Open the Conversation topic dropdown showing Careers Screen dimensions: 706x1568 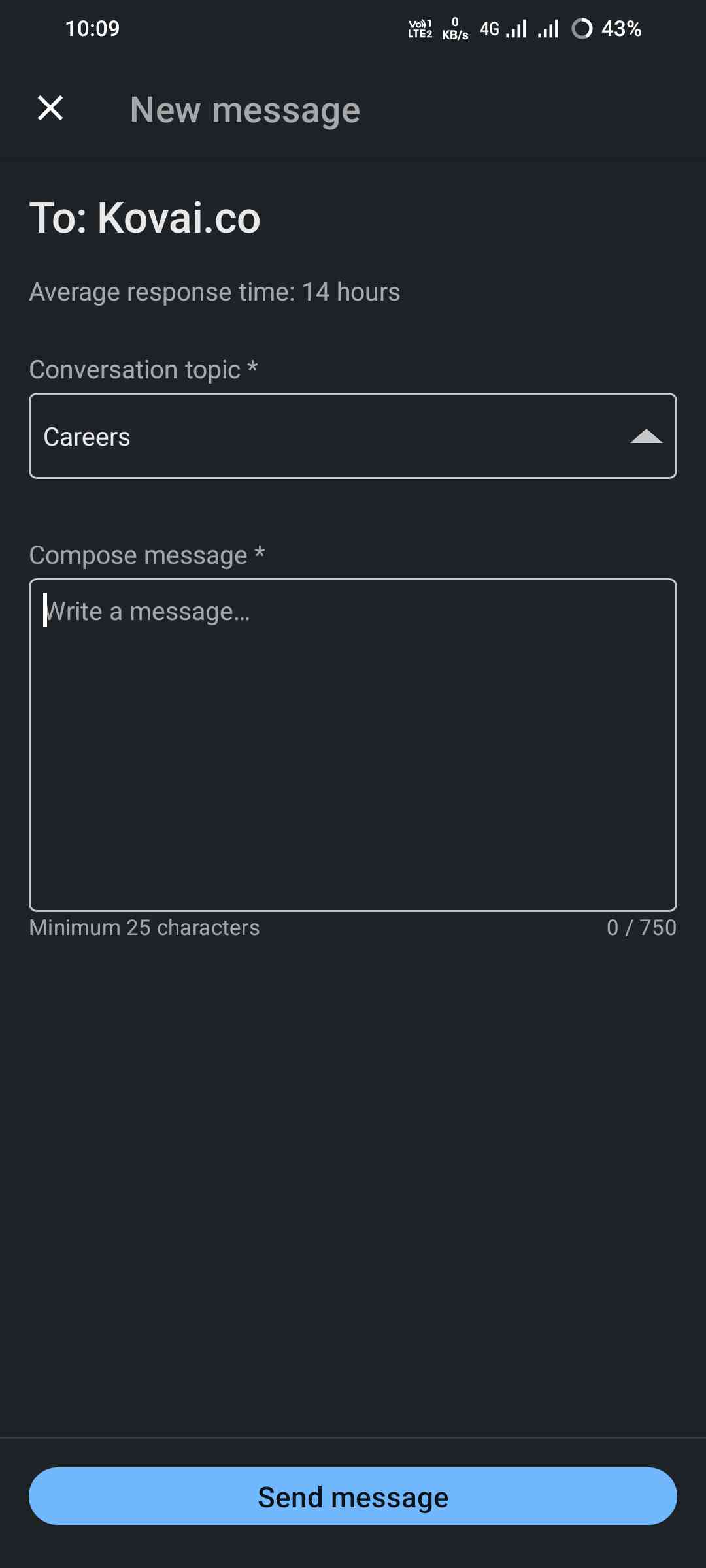click(353, 436)
